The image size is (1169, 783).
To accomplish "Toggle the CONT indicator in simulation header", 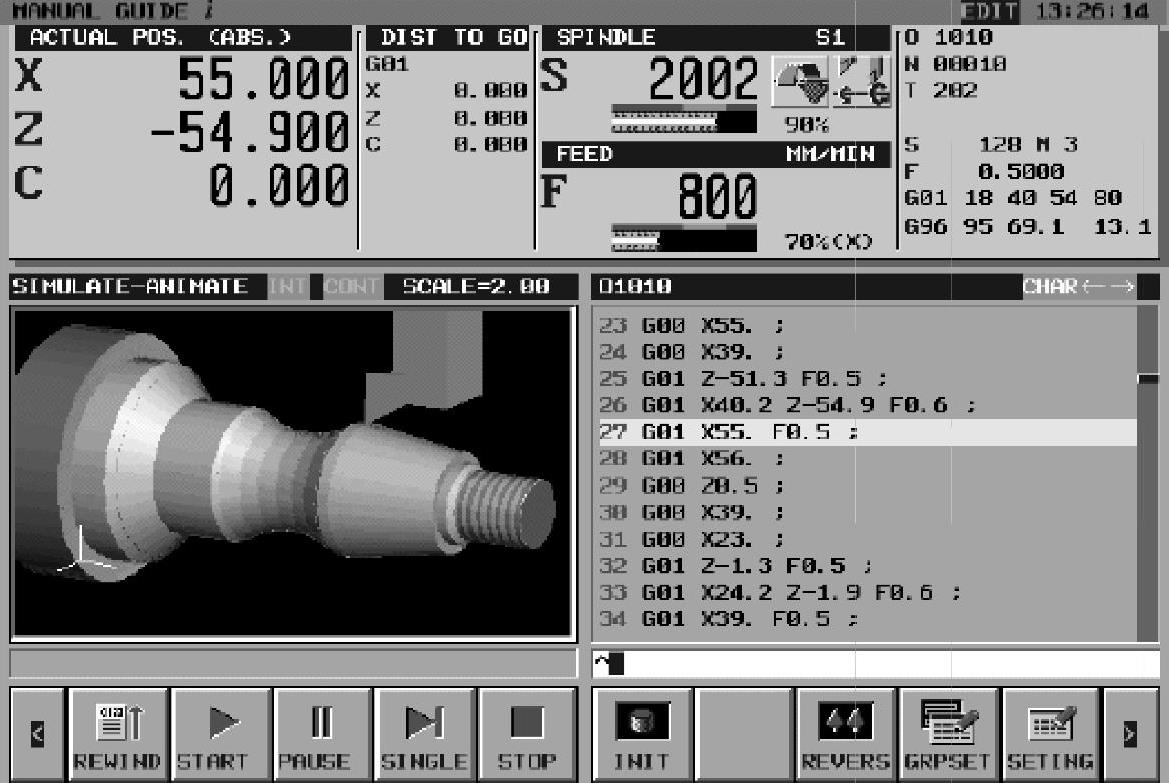I will tap(351, 286).
